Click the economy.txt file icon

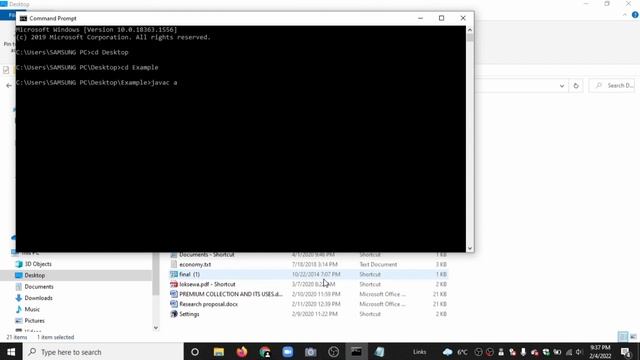point(174,264)
